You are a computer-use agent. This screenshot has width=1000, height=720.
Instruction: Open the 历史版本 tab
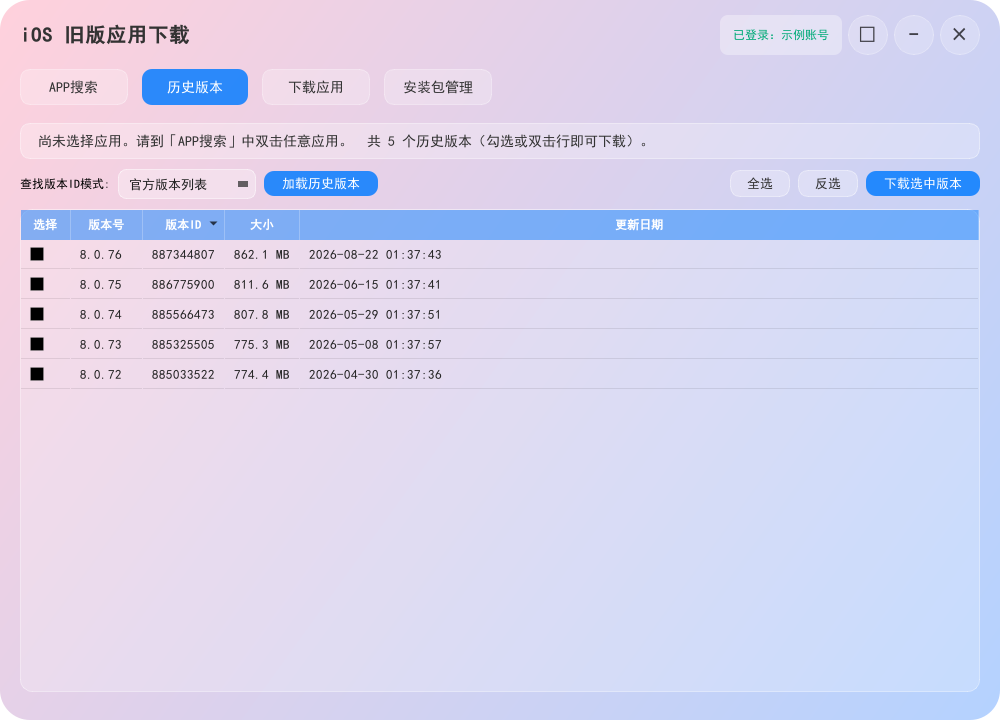(195, 87)
